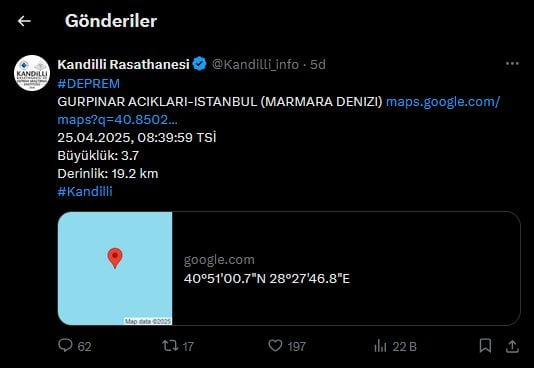Open the google.com coordinates link card

click(x=289, y=268)
